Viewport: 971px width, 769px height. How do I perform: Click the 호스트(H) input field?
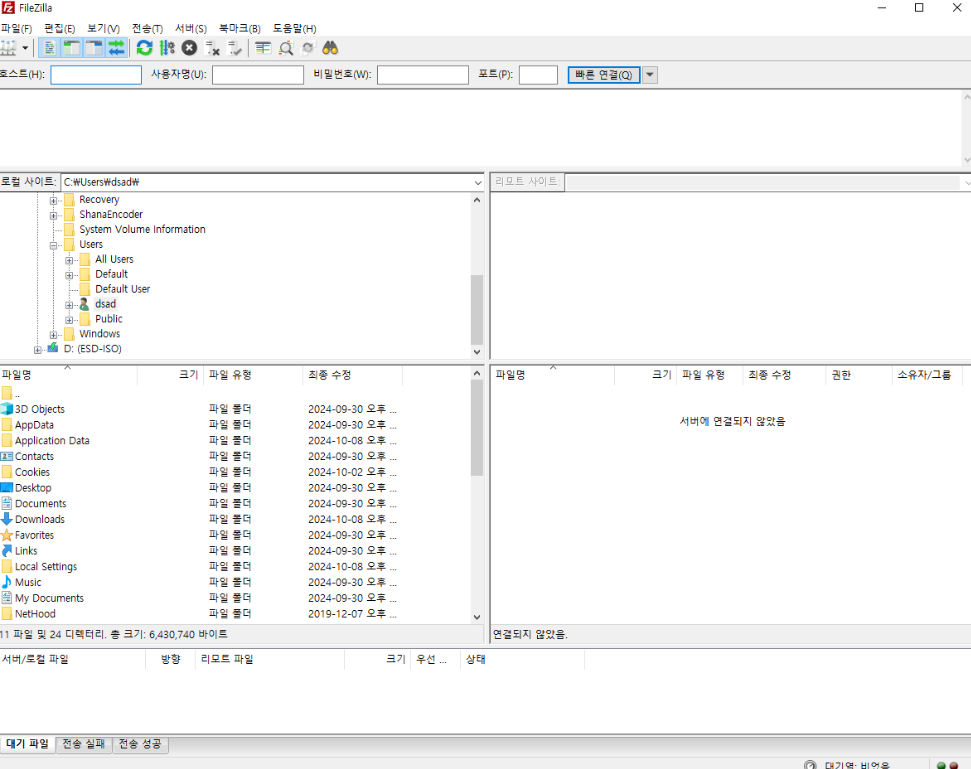click(x=96, y=75)
